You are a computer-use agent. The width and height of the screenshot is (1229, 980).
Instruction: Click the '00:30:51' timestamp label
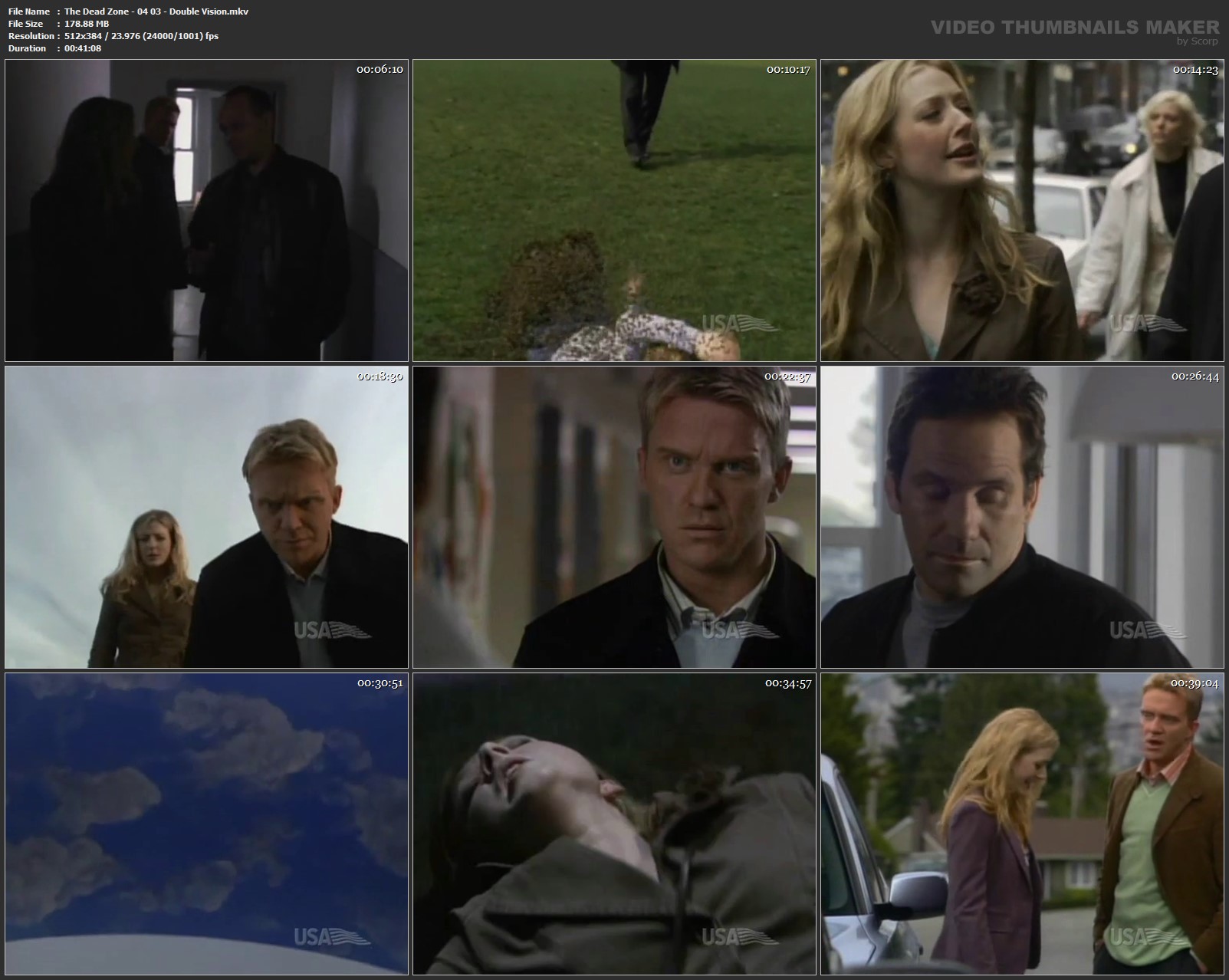point(380,682)
